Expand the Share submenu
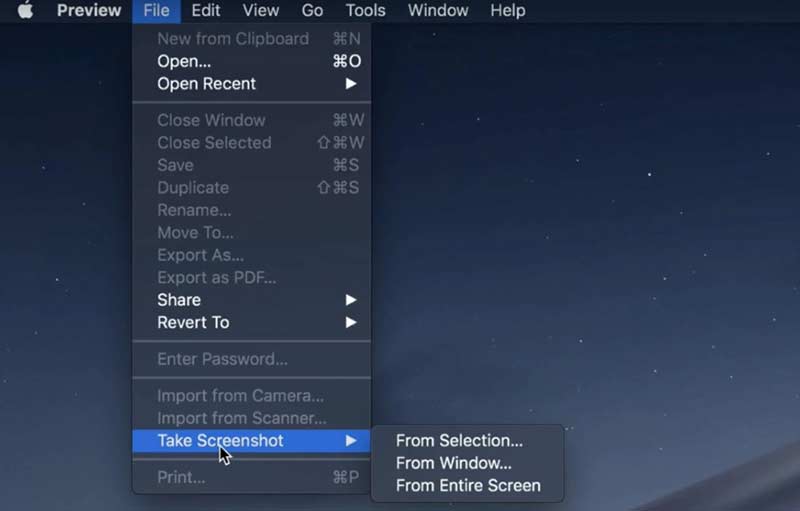 coord(179,300)
